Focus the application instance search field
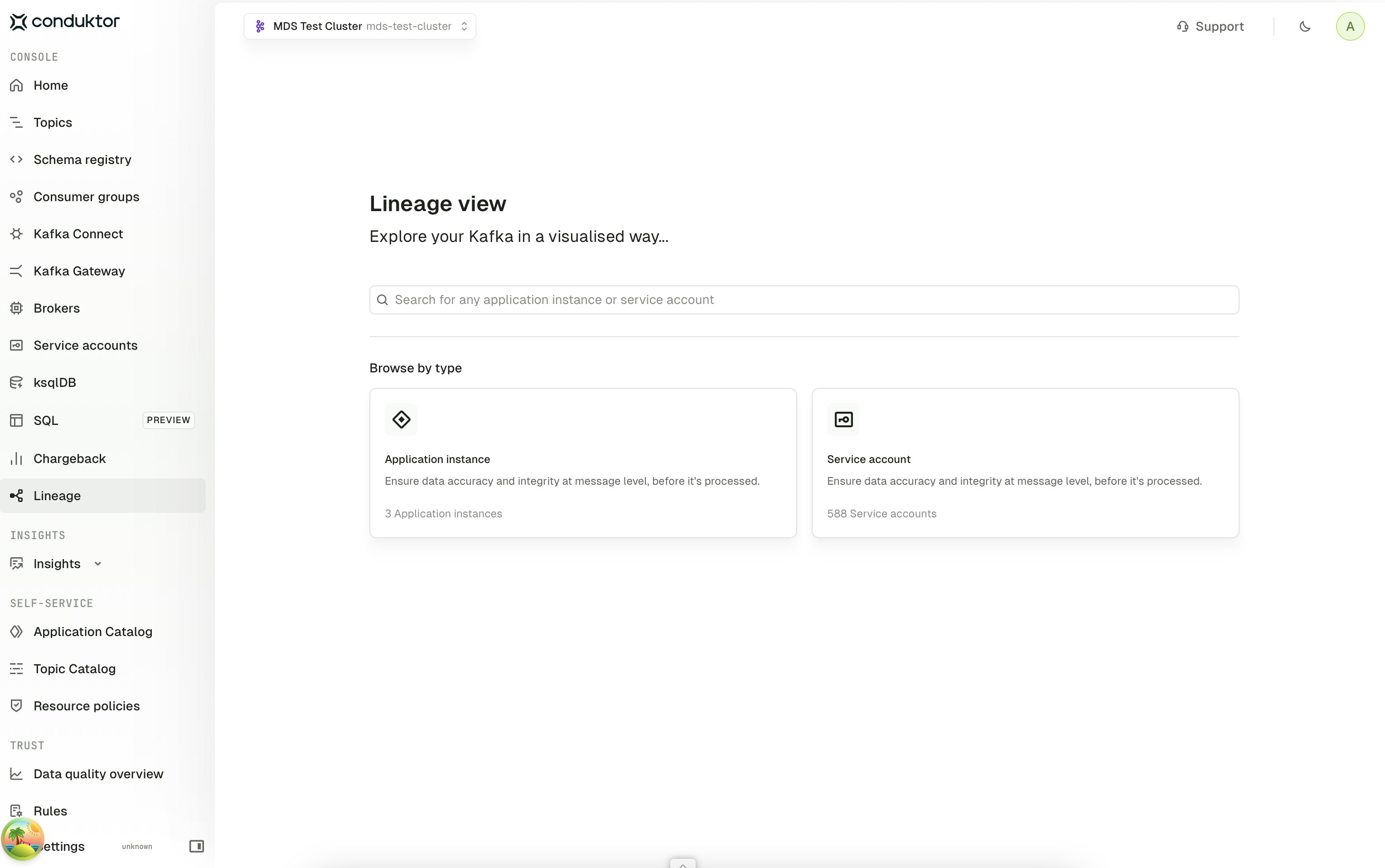Viewport: 1385px width, 868px height. click(804, 299)
